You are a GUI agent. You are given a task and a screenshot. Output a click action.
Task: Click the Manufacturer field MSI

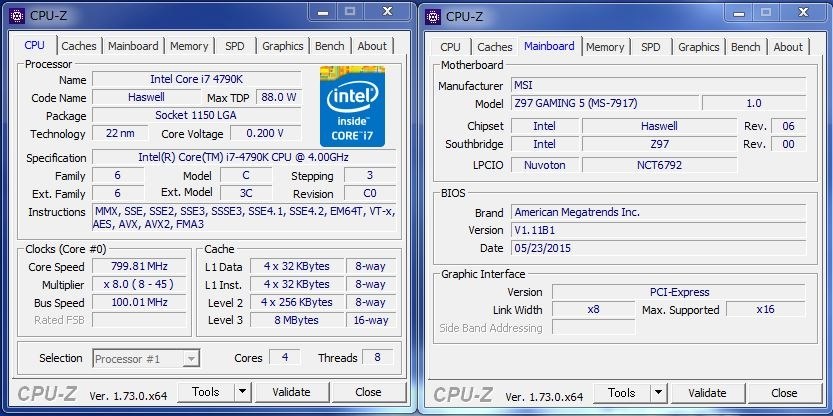tap(658, 85)
